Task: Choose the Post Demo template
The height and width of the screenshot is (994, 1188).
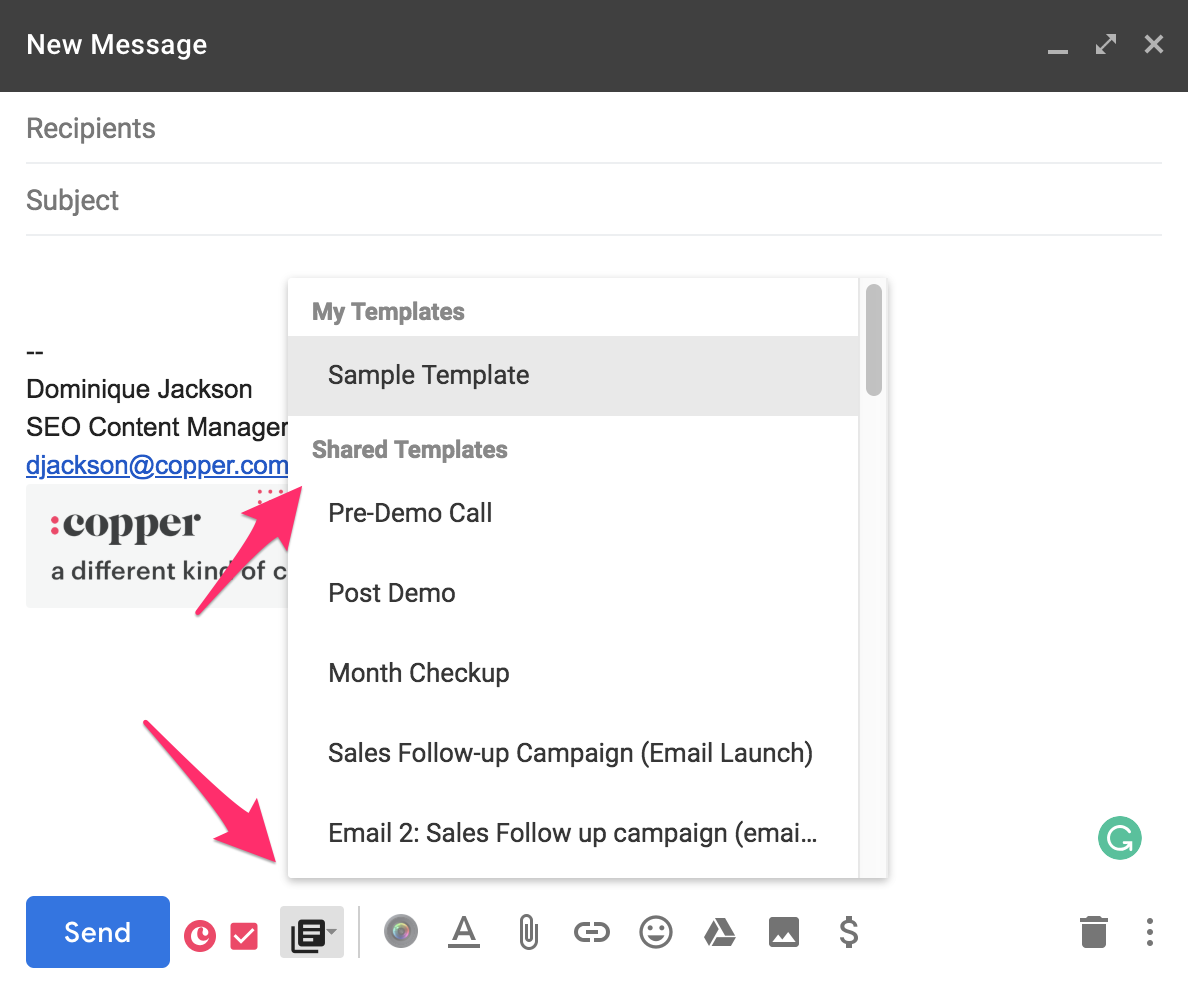Action: coord(573,592)
